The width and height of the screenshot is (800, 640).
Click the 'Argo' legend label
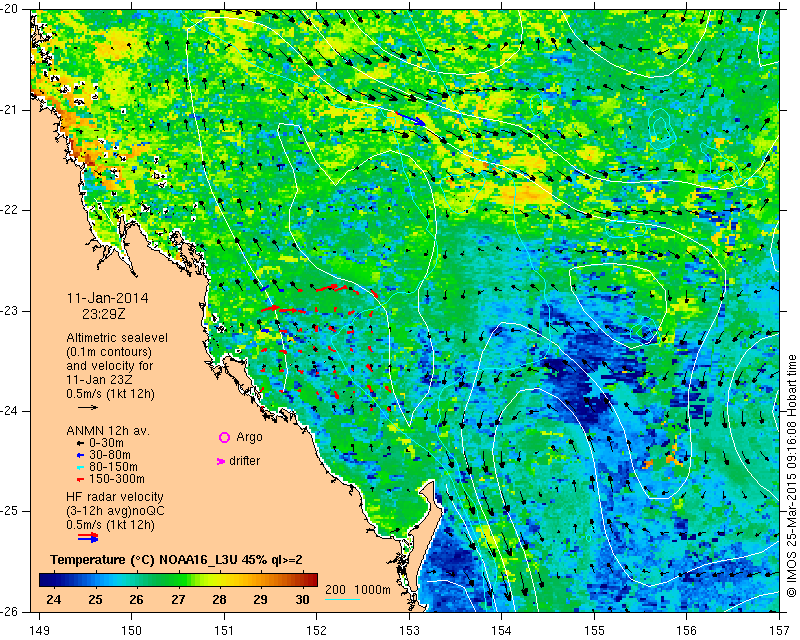pyautogui.click(x=249, y=437)
